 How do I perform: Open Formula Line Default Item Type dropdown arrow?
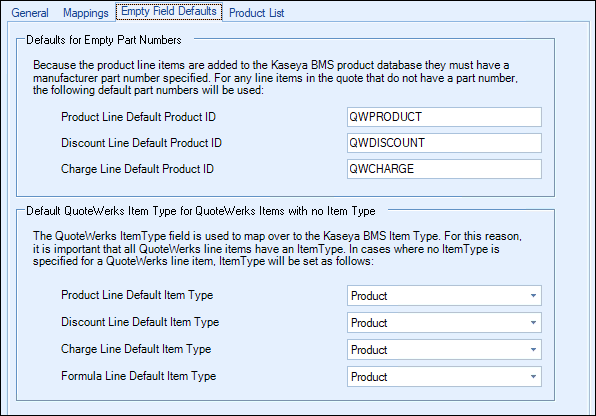[x=533, y=376]
